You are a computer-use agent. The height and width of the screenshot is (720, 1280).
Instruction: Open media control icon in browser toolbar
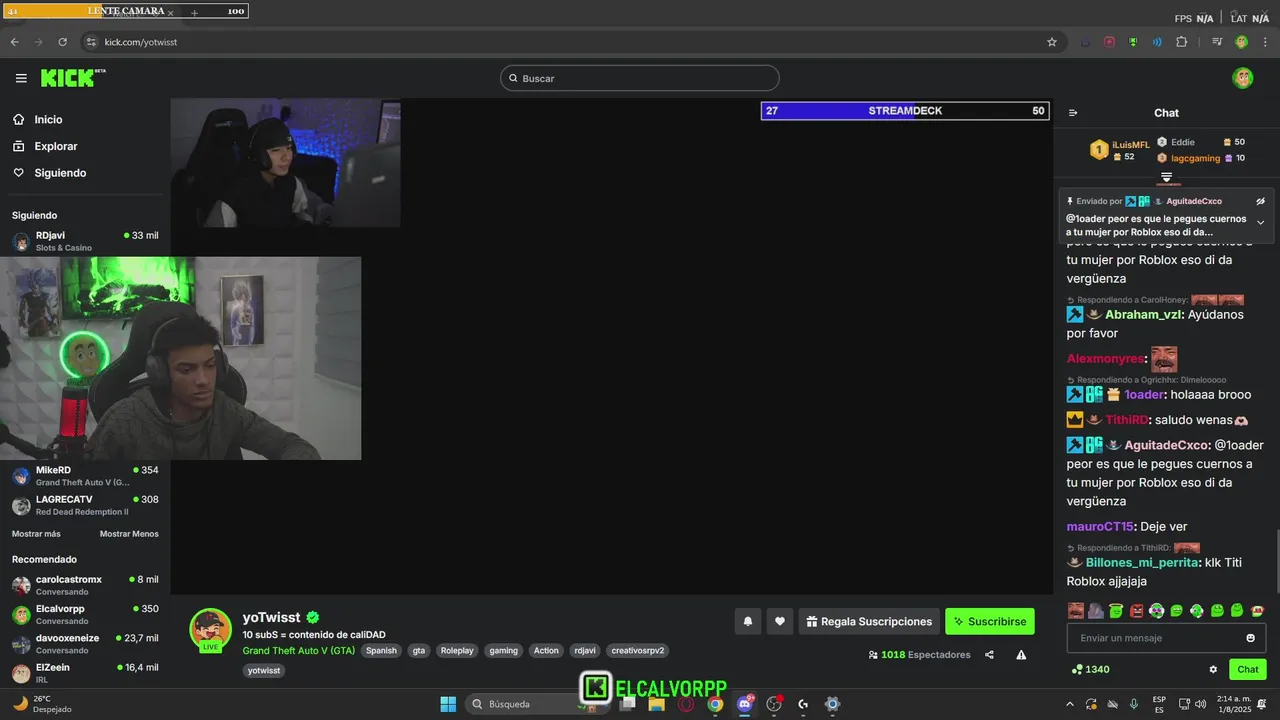pos(1217,42)
